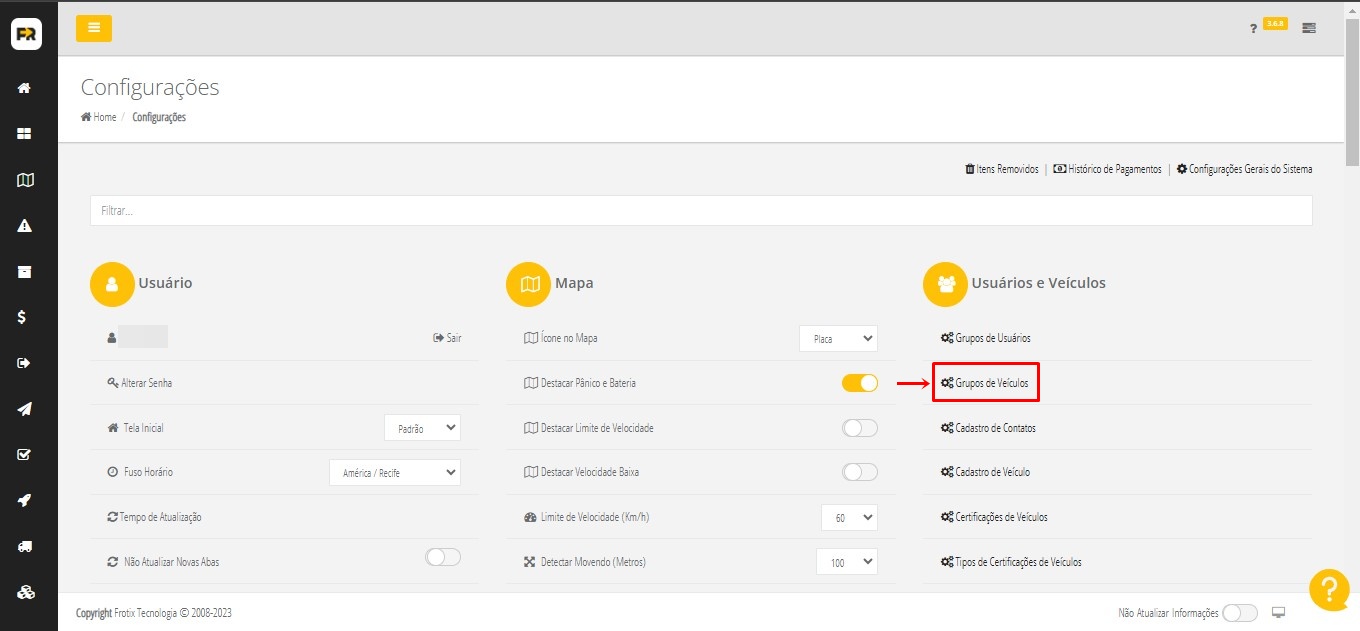Open the map icon in sidebar
Viewport: 1360px width, 631px height.
point(25,180)
